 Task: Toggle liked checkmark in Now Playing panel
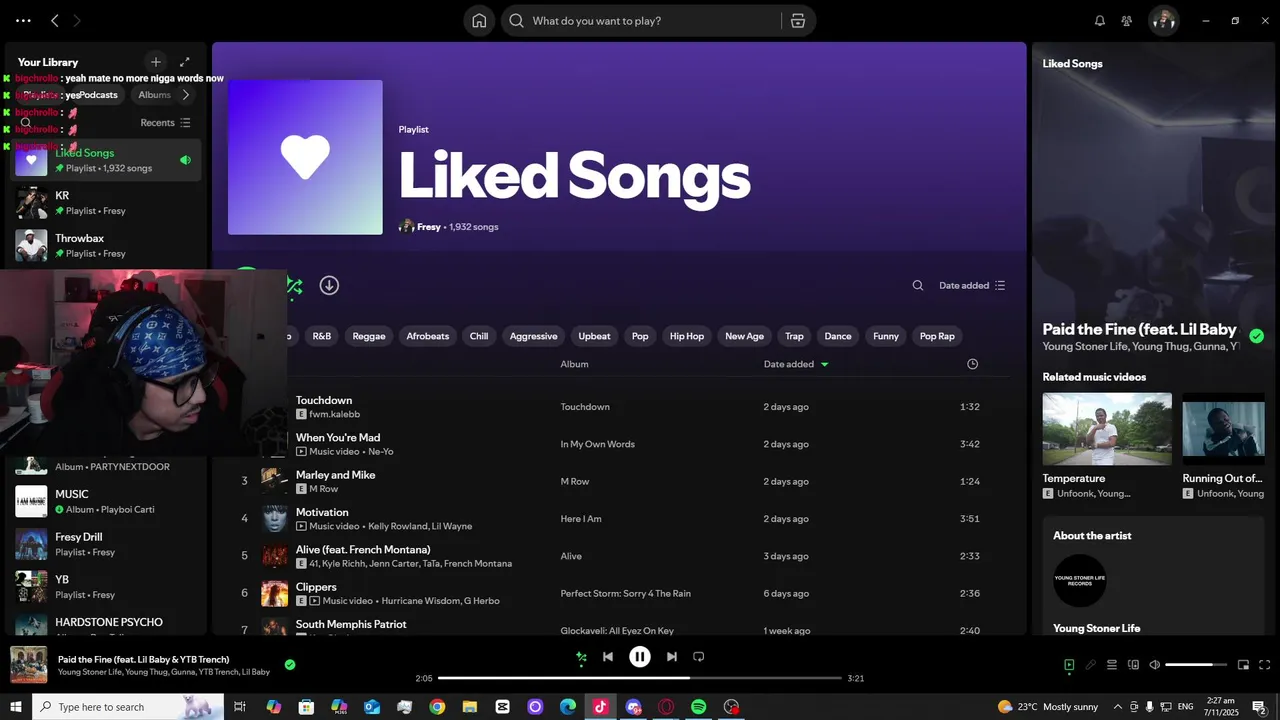pyautogui.click(x=1256, y=336)
